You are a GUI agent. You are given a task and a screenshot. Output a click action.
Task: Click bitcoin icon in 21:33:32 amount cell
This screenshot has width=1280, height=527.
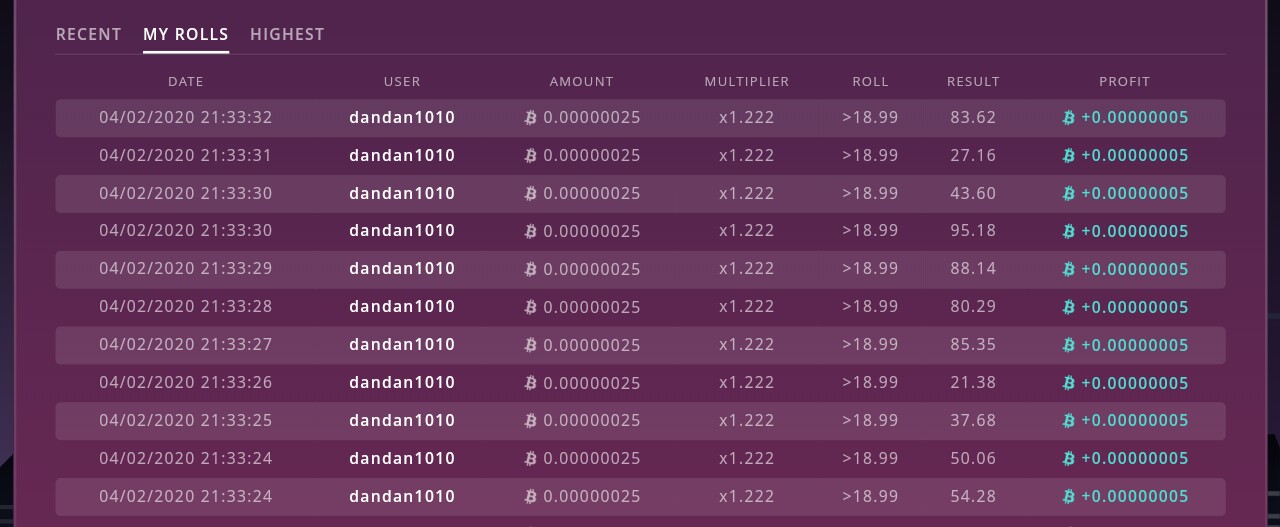pos(531,118)
